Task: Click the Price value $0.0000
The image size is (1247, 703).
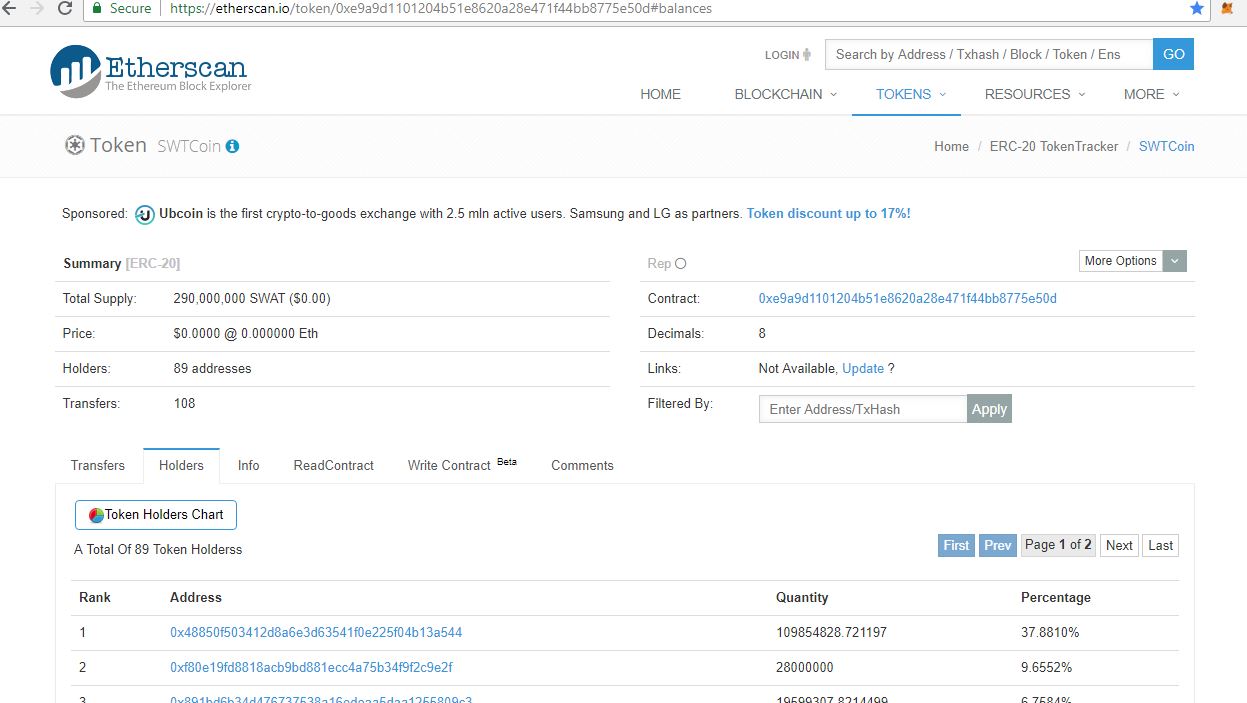Action: [x=246, y=334]
